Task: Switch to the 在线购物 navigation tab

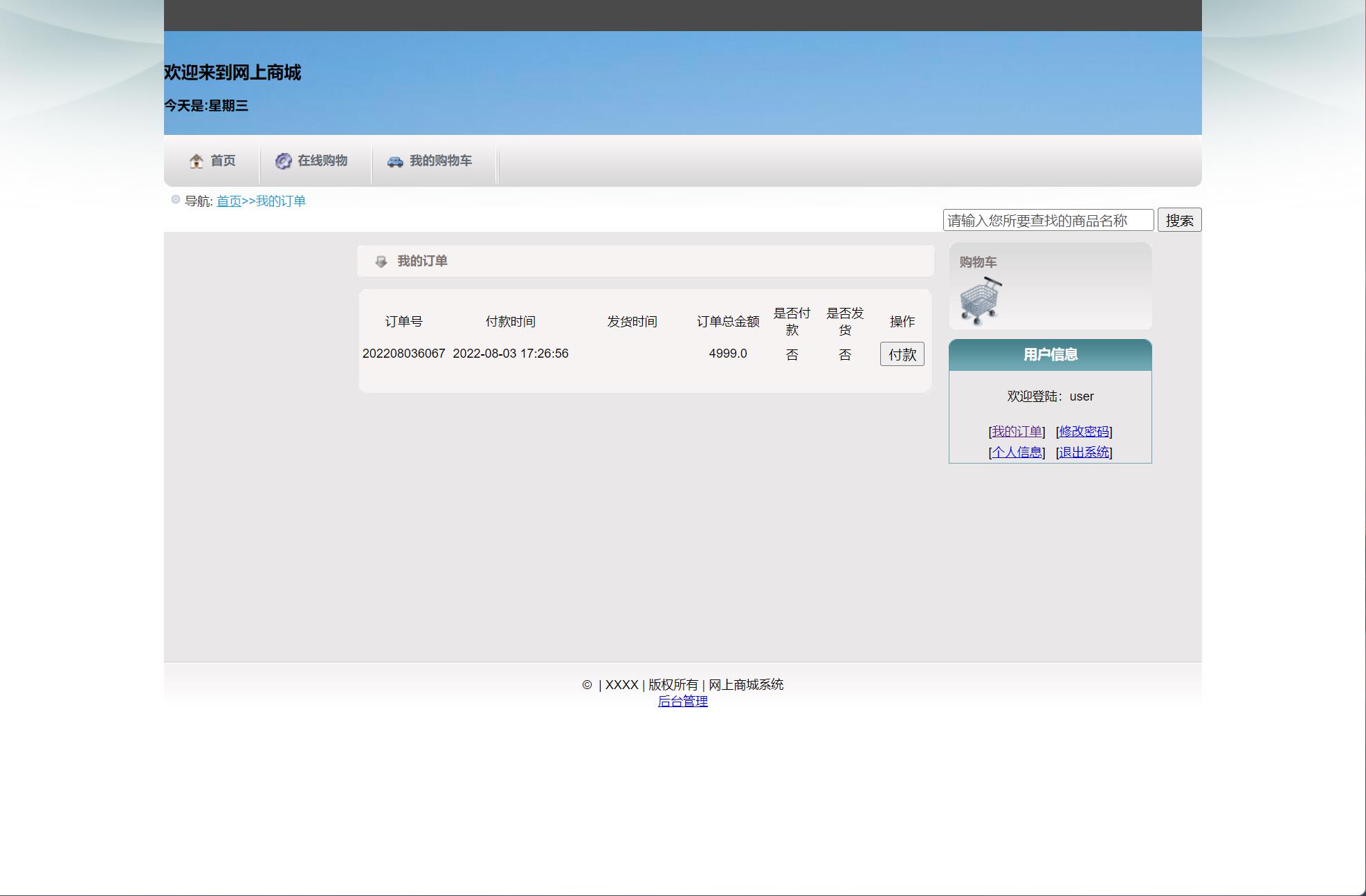Action: point(322,160)
